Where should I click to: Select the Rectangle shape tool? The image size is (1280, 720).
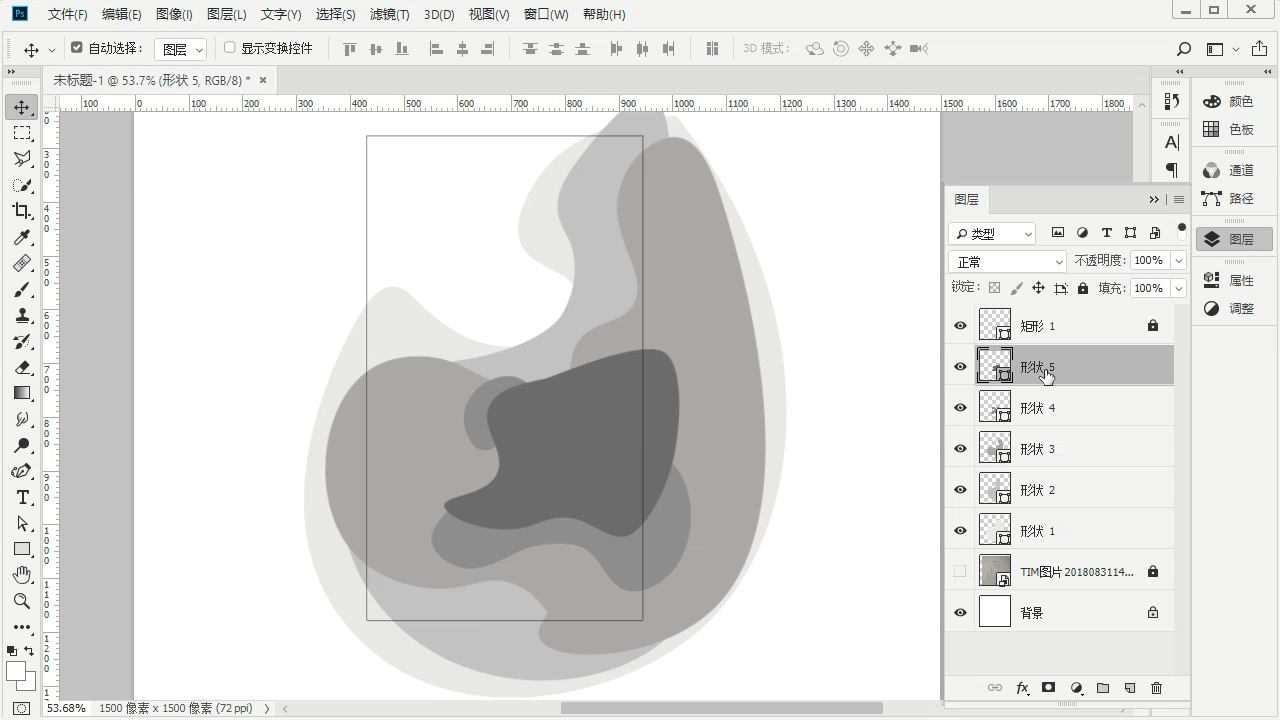[x=22, y=549]
